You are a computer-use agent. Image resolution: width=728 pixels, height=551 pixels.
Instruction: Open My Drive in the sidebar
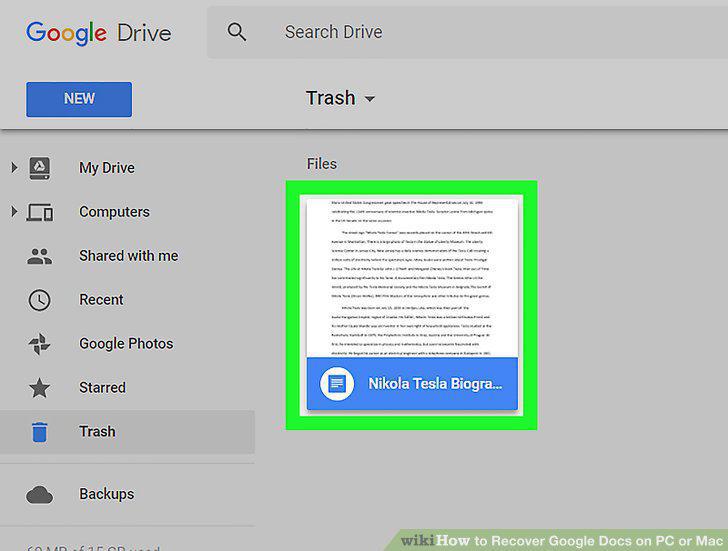(107, 168)
